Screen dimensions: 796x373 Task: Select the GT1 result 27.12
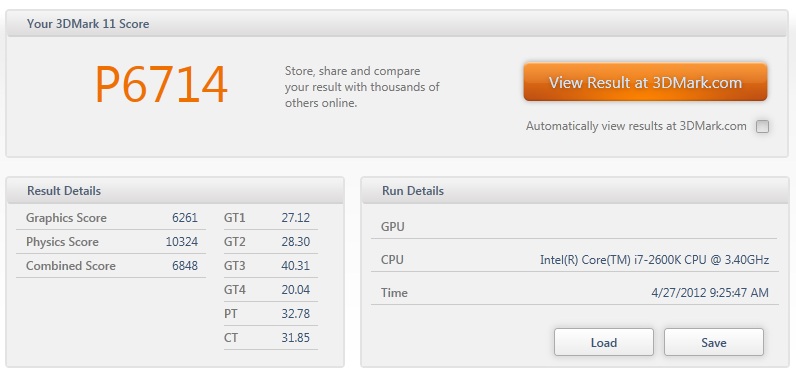[x=295, y=218]
